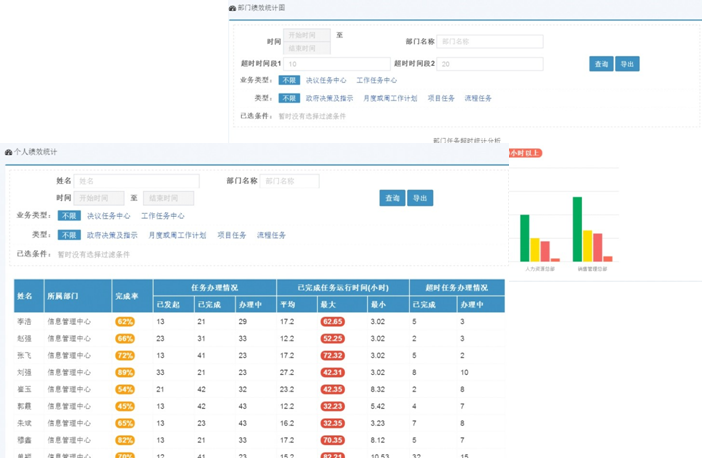Image resolution: width=702 pixels, height=458 pixels.
Task: Focus the 超时时间段1 input showing 10
Action: click(x=337, y=64)
